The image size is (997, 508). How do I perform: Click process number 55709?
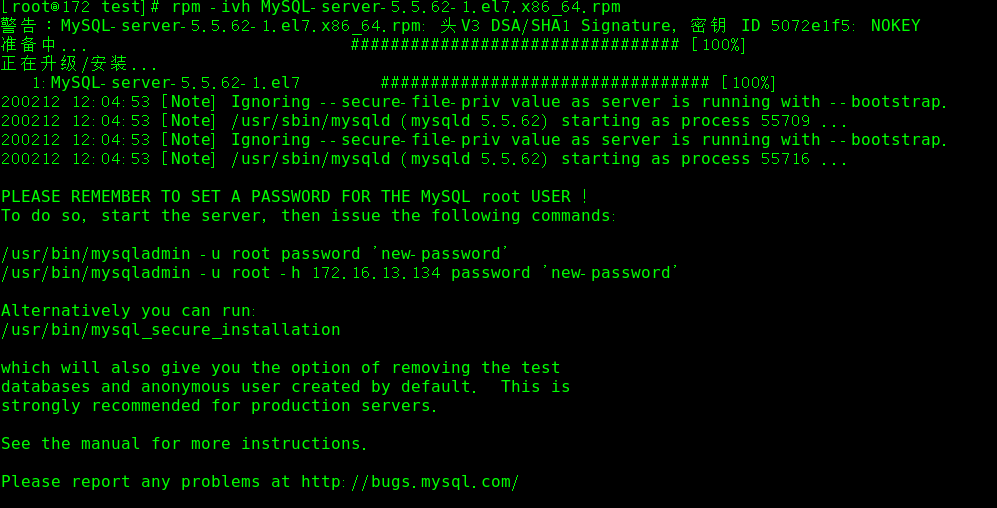(785, 121)
